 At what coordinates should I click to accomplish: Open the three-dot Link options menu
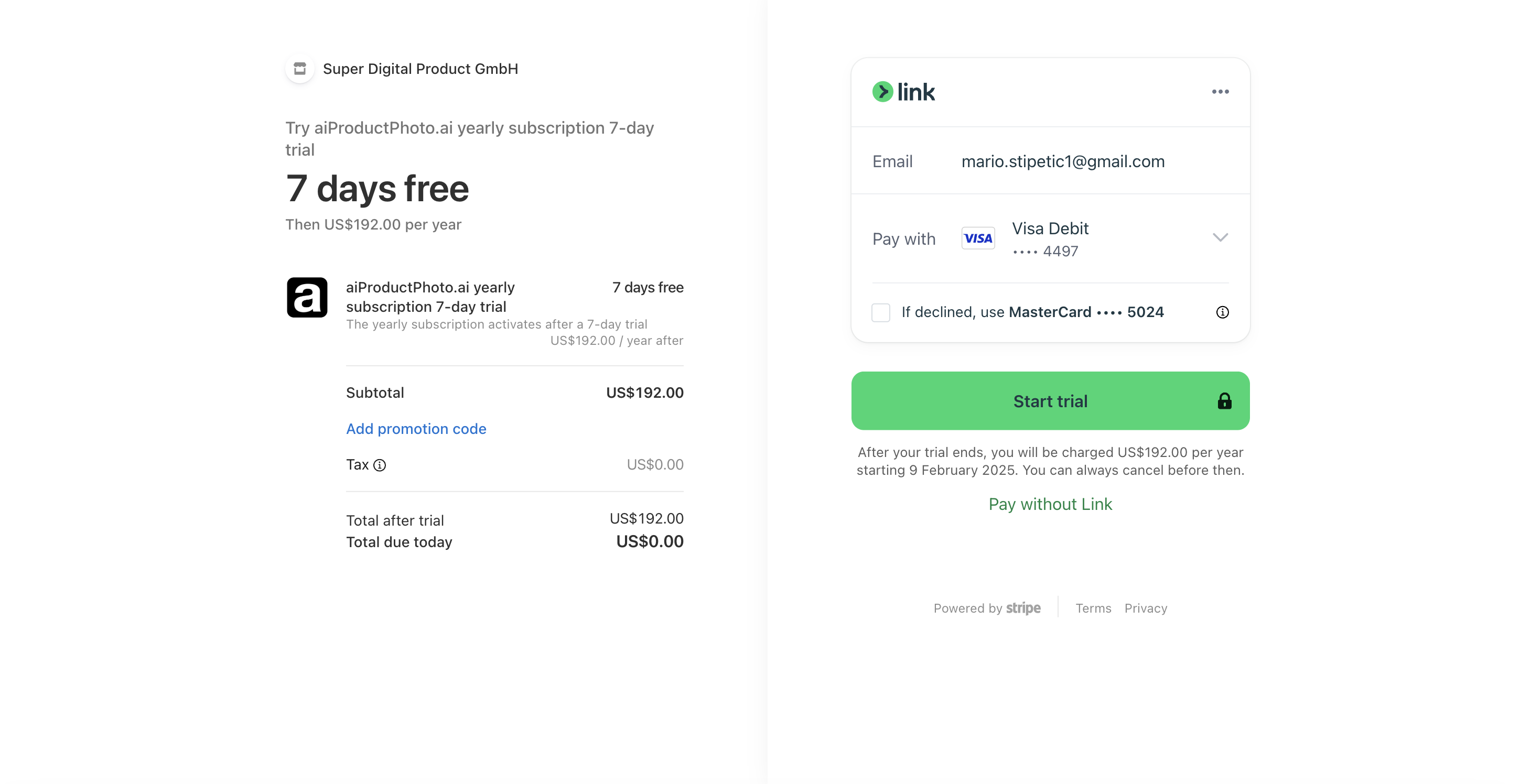(x=1220, y=92)
